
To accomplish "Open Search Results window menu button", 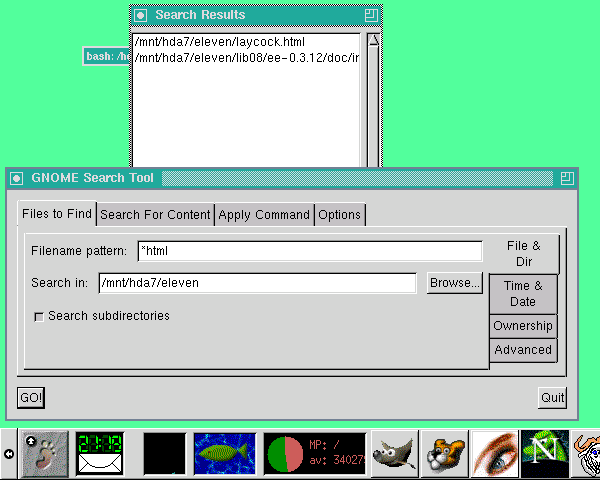I will 141,15.
